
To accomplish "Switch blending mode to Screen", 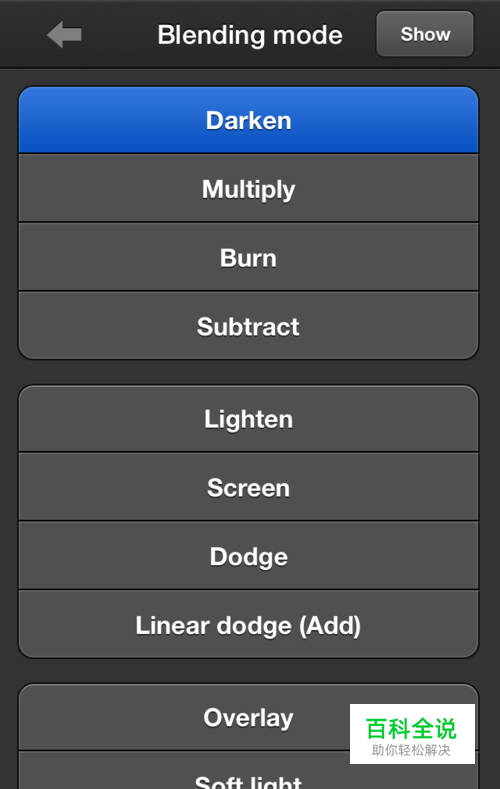I will 248,487.
